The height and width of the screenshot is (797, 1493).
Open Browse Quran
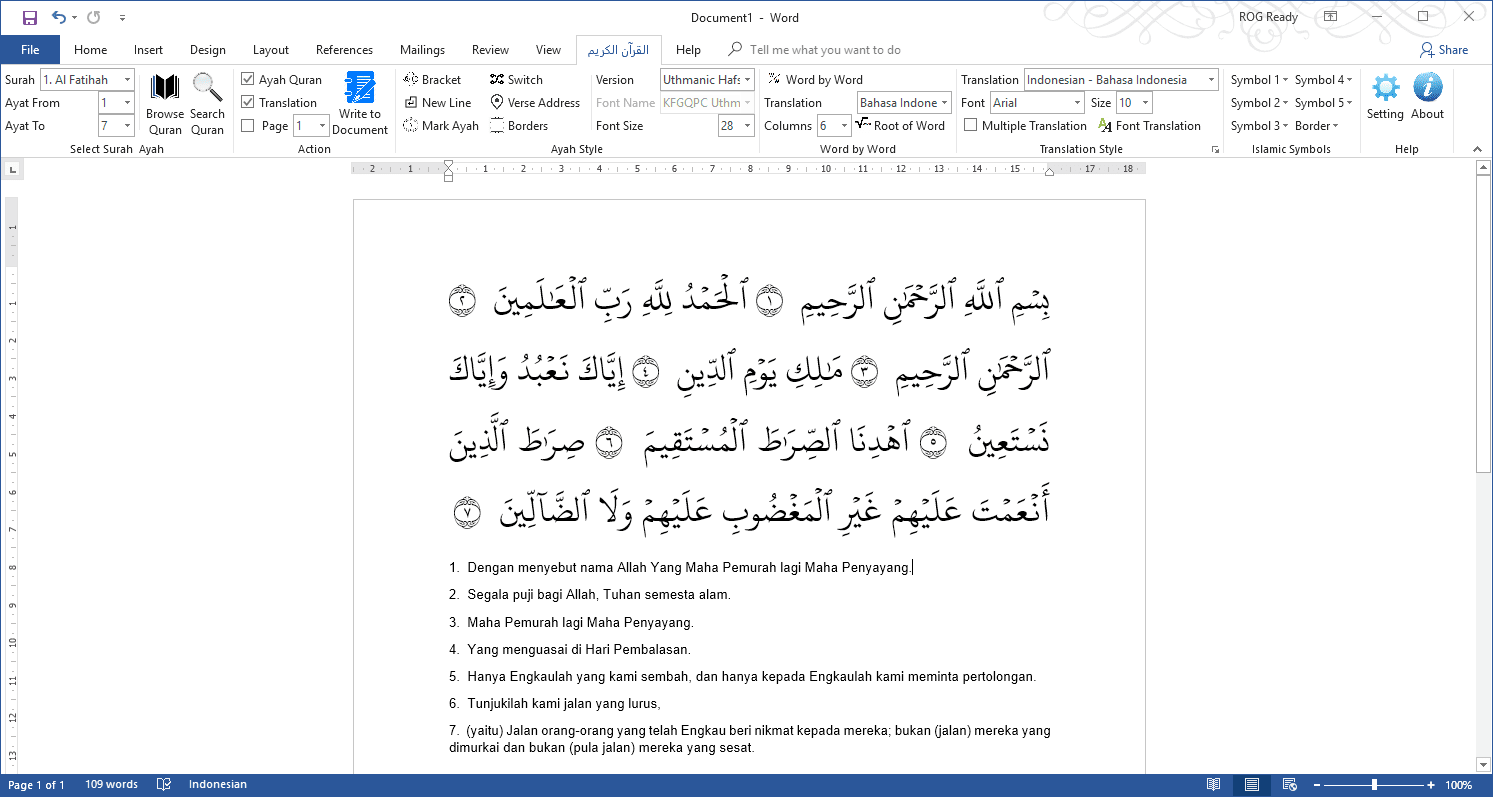point(165,104)
